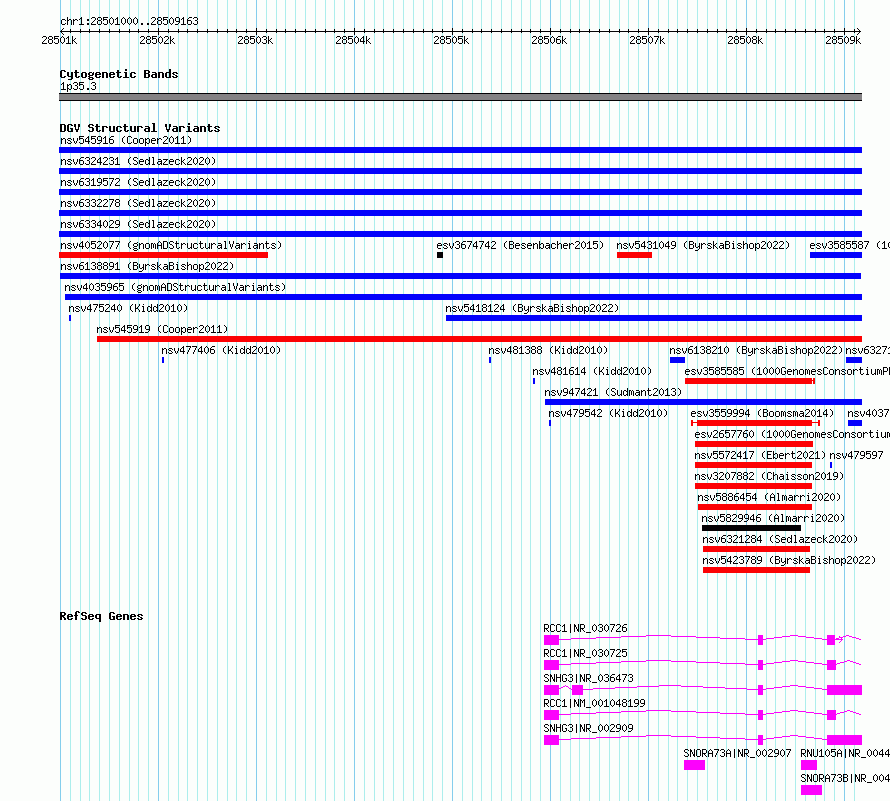Screen dimensions: 890x801
Task: Click the 28505k ruler position label
Action: (x=451, y=40)
